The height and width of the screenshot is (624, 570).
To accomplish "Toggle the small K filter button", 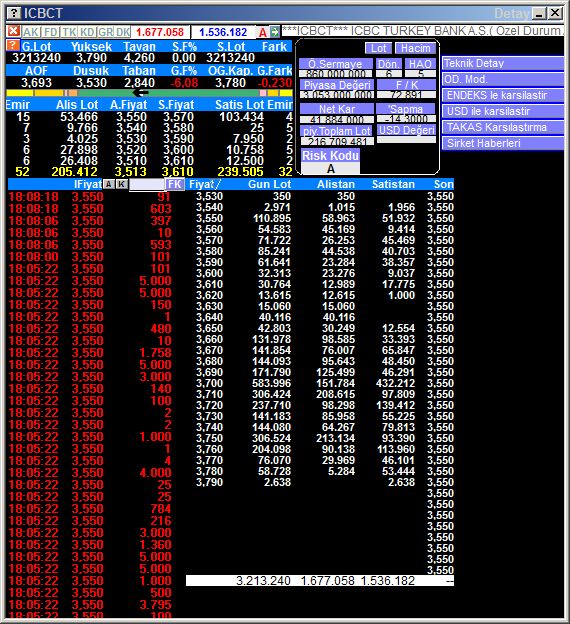I will [122, 184].
